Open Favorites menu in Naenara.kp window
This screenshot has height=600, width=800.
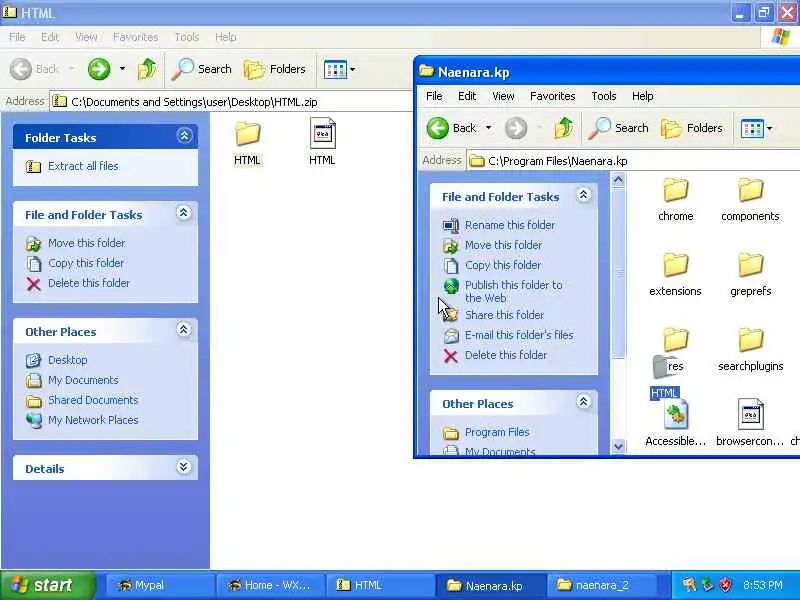click(x=553, y=96)
